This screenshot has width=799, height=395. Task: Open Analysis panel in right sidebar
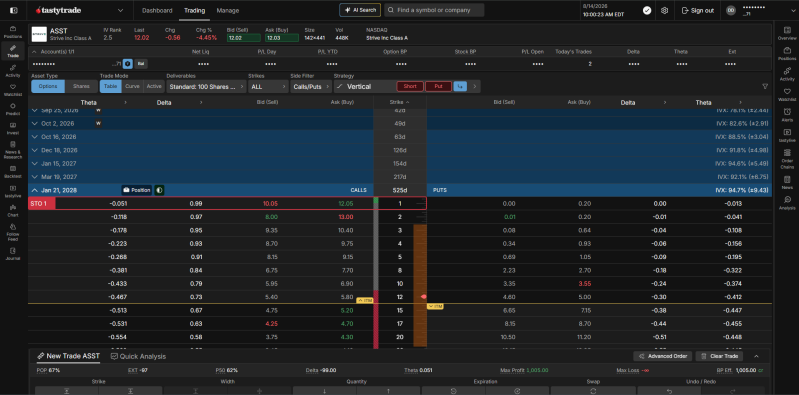tap(787, 202)
